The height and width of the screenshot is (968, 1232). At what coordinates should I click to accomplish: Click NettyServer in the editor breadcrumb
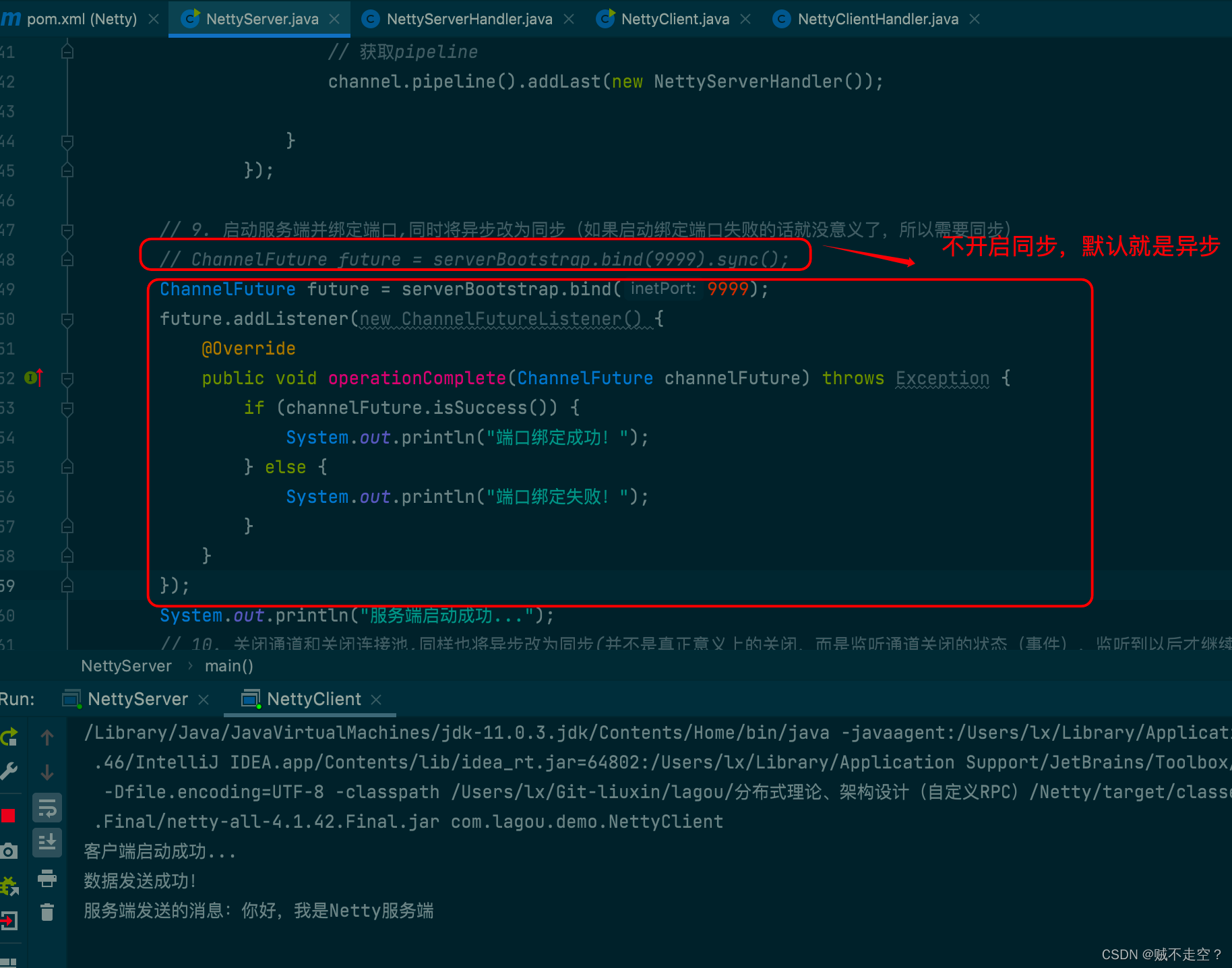click(126, 666)
